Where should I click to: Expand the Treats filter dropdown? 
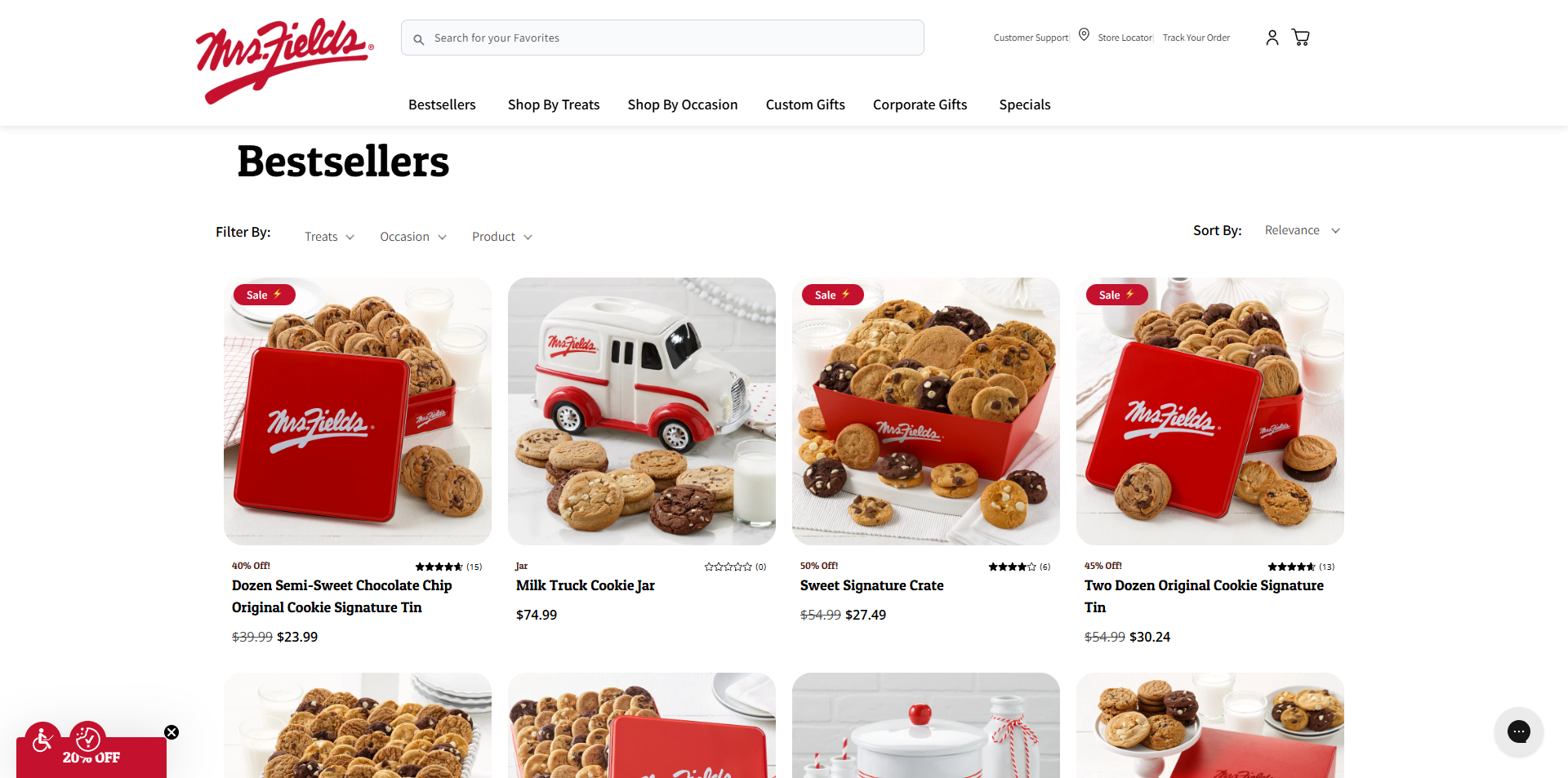click(329, 237)
